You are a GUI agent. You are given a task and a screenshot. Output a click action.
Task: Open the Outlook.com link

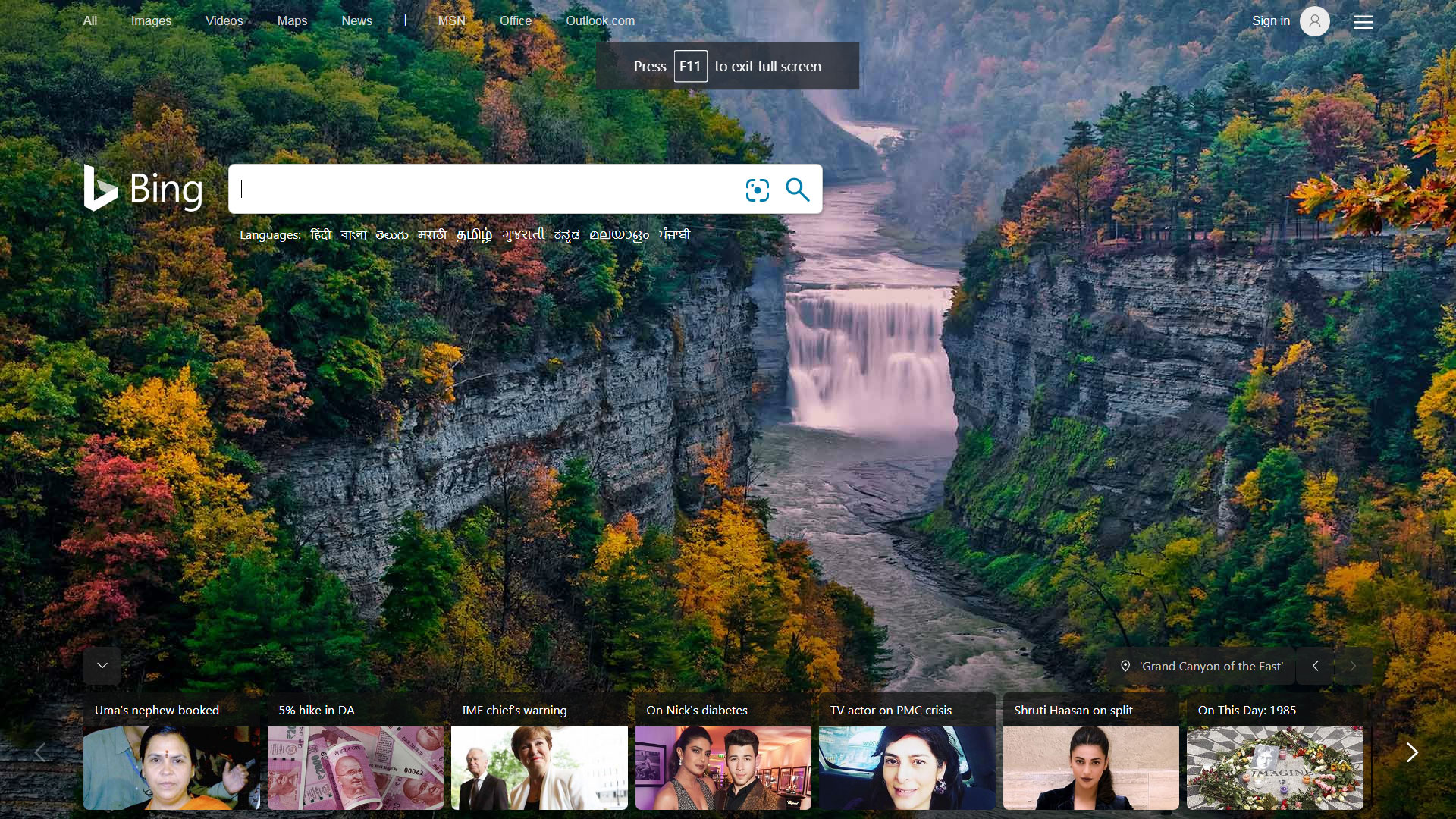pos(600,21)
